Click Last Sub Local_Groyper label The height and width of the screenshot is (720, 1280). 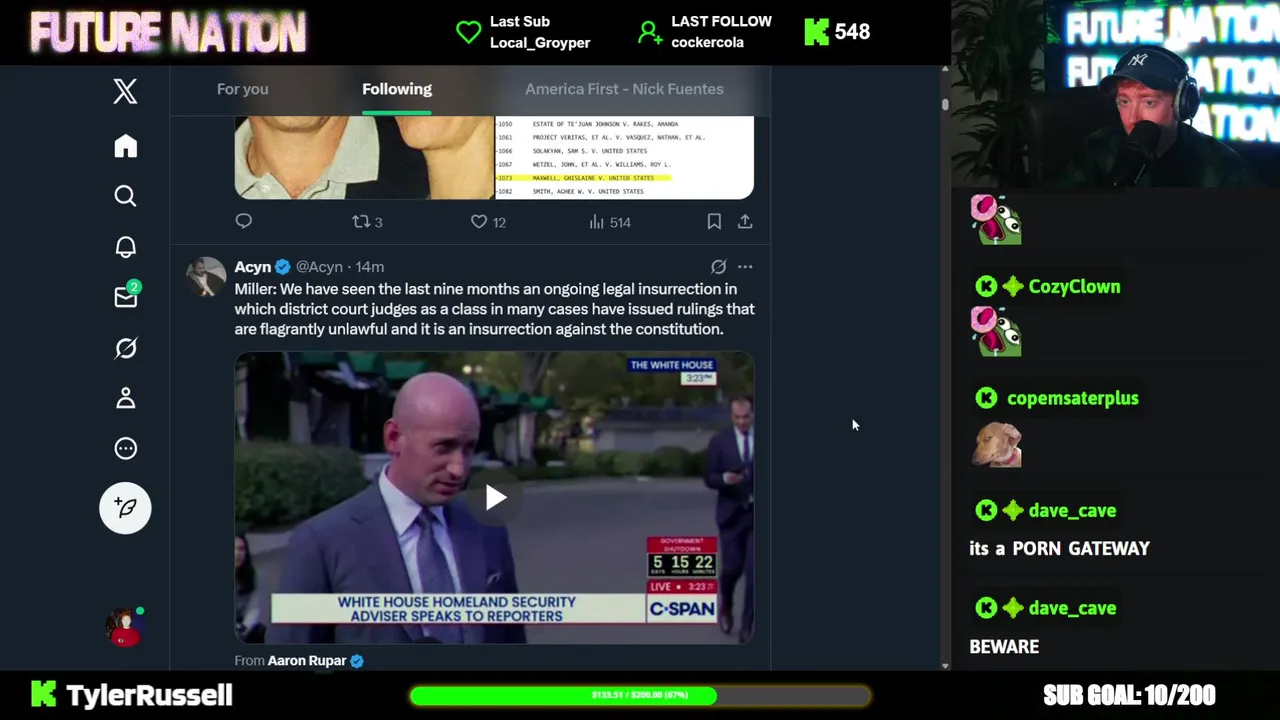(540, 32)
